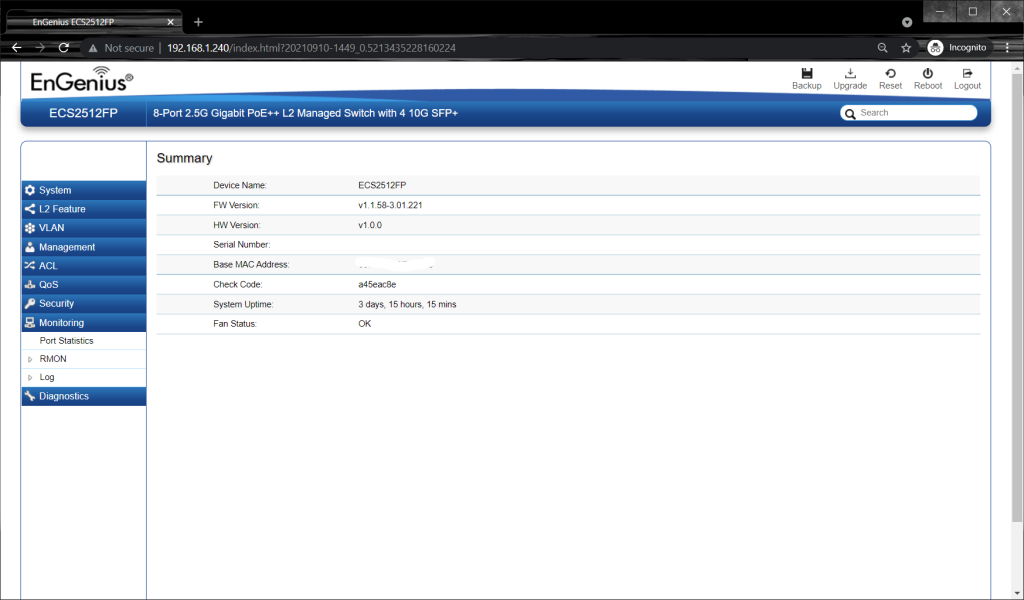Open the Log submenu item
1024x600 pixels.
(47, 377)
